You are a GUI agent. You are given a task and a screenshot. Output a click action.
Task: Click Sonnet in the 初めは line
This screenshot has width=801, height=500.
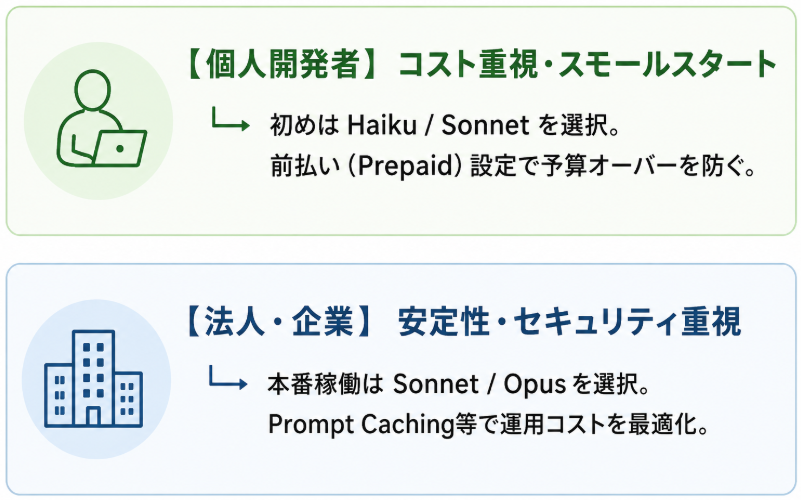(x=485, y=125)
